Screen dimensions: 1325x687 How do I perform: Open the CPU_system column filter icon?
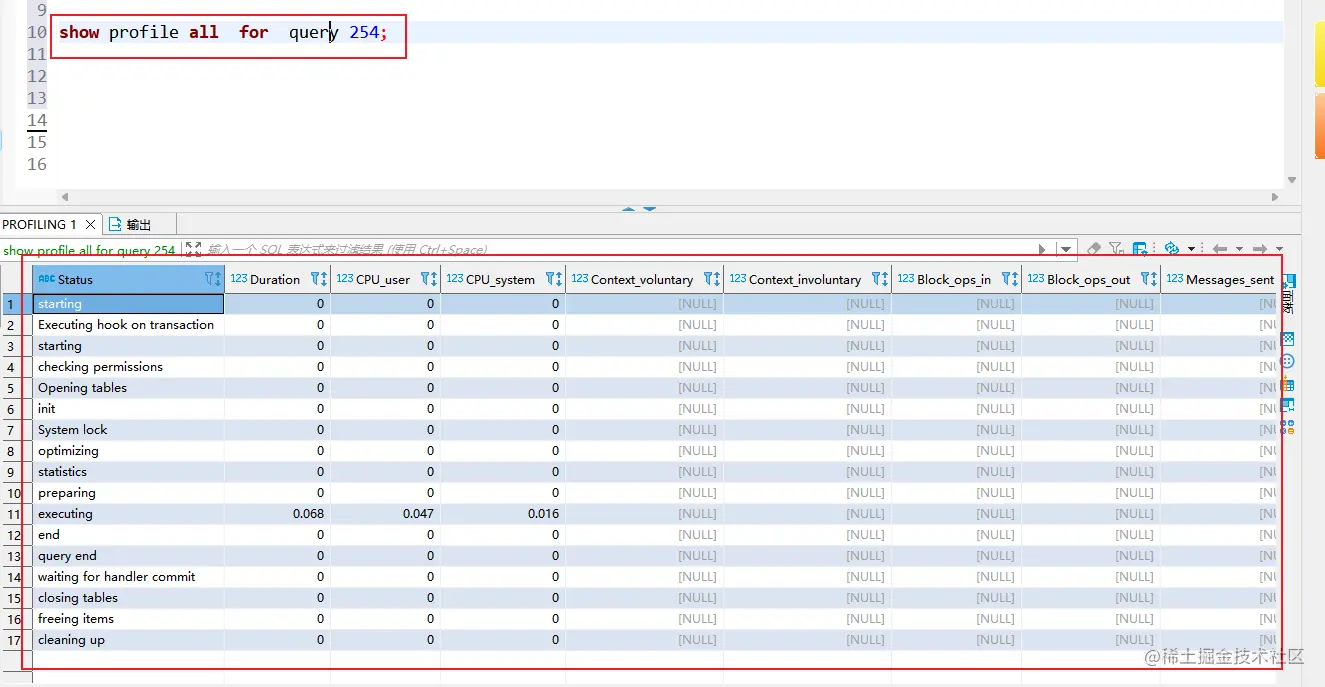click(x=551, y=279)
